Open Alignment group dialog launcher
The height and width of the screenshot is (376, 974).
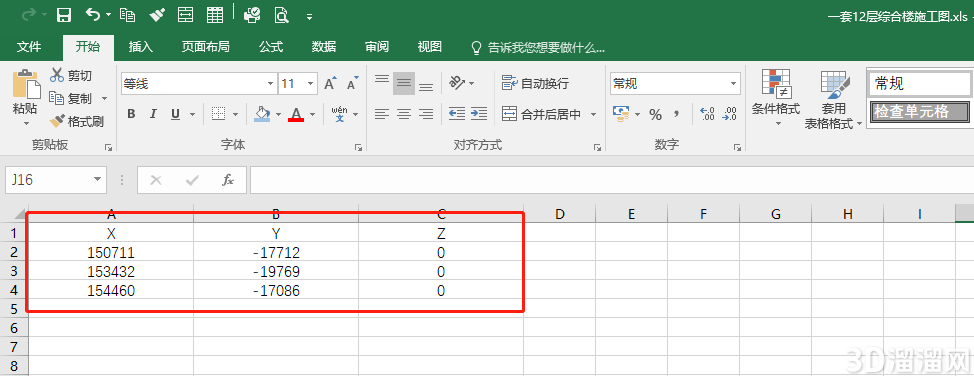pyautogui.click(x=597, y=147)
